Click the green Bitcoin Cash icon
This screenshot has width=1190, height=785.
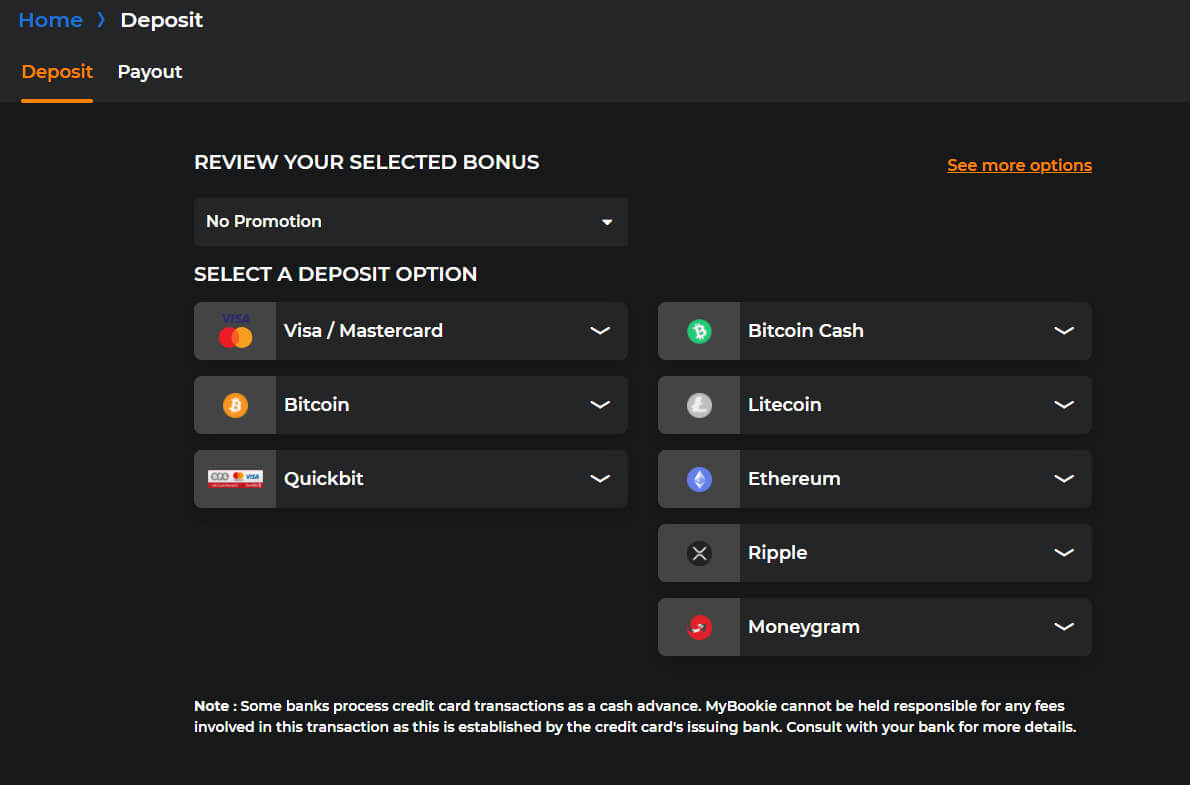click(699, 331)
